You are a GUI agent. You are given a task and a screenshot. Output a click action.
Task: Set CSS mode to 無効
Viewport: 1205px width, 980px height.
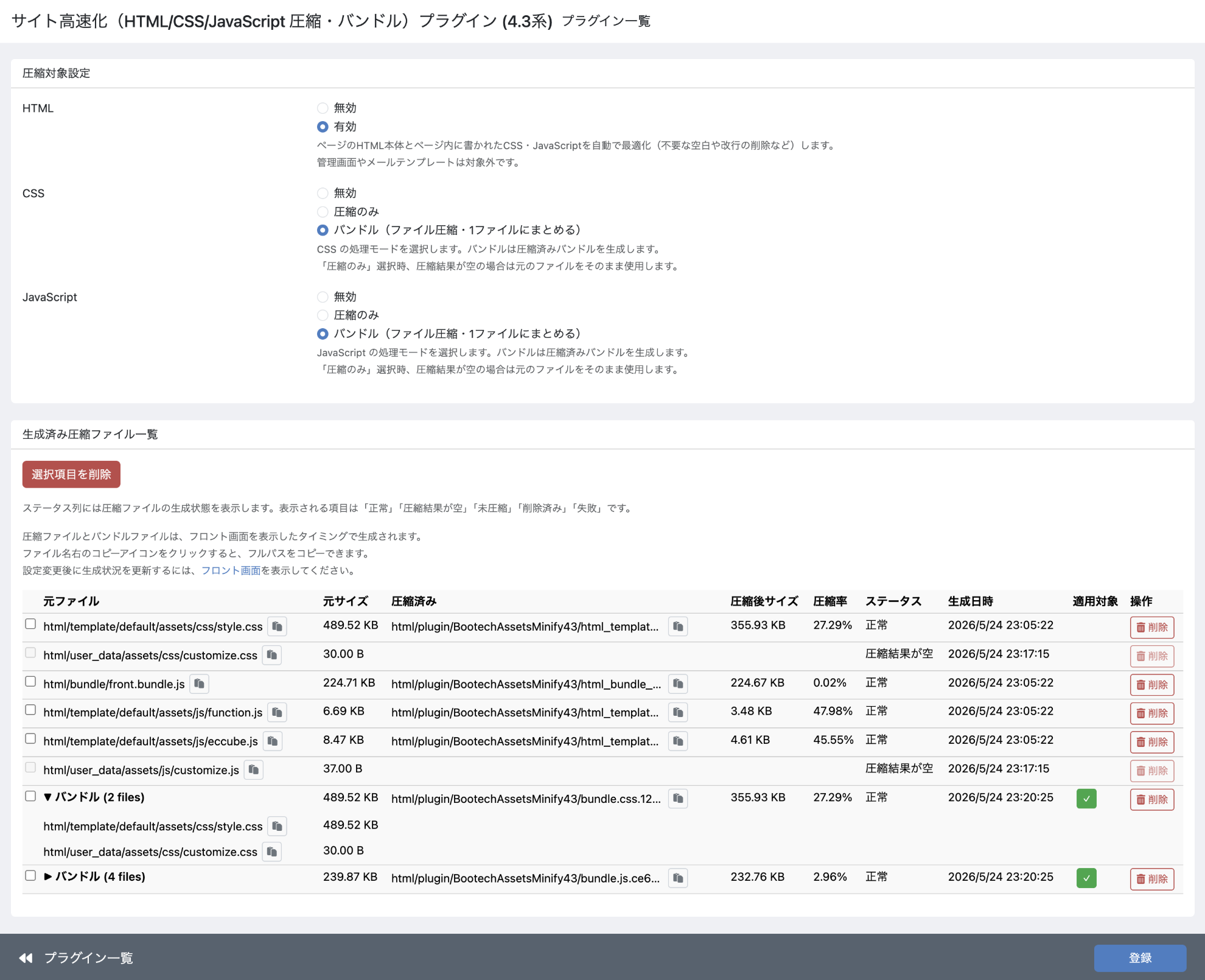(x=323, y=194)
